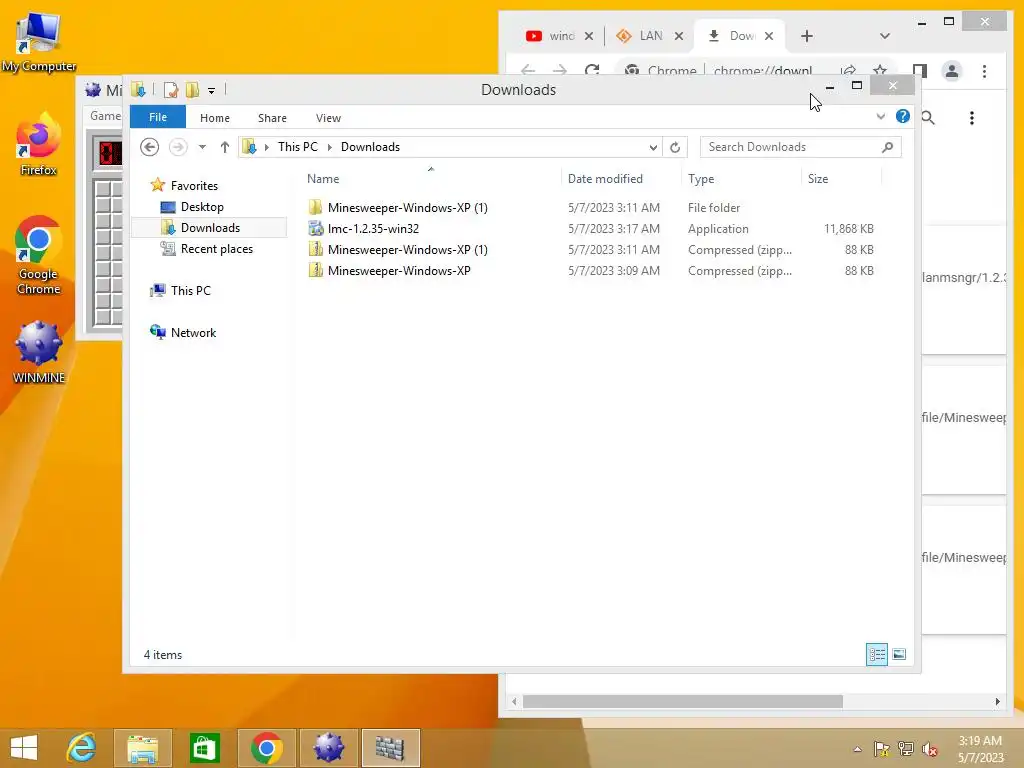Refresh the Downloads folder view
Image resolution: width=1024 pixels, height=768 pixels.
pyautogui.click(x=675, y=148)
